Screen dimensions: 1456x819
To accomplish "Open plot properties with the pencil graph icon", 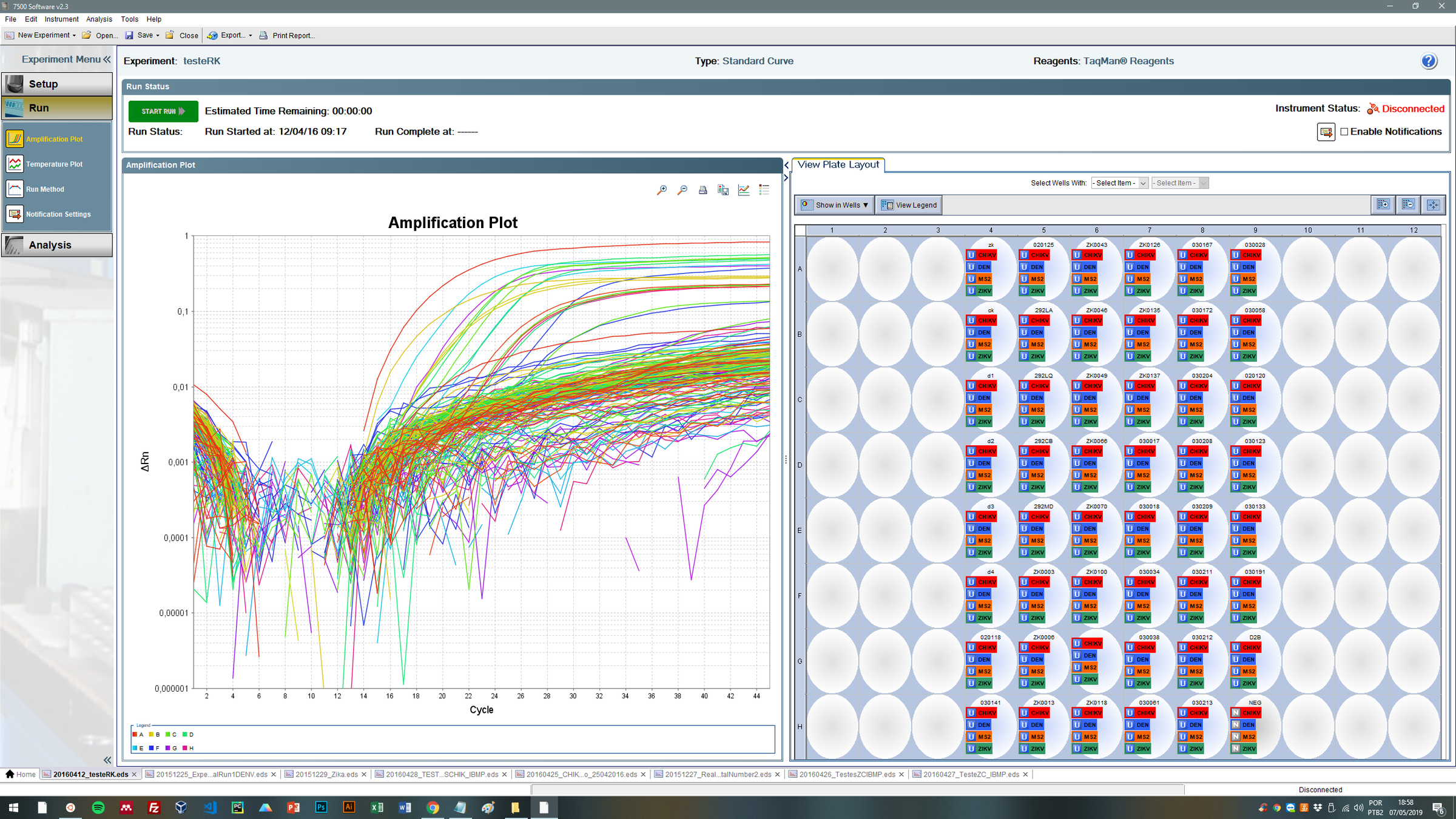I will click(744, 190).
